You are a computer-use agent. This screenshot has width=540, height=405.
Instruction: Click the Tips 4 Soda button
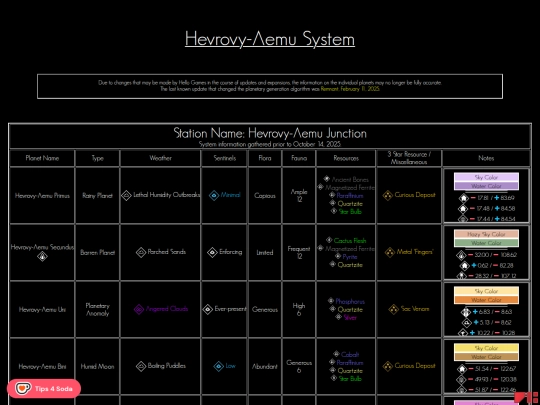[x=44, y=388]
